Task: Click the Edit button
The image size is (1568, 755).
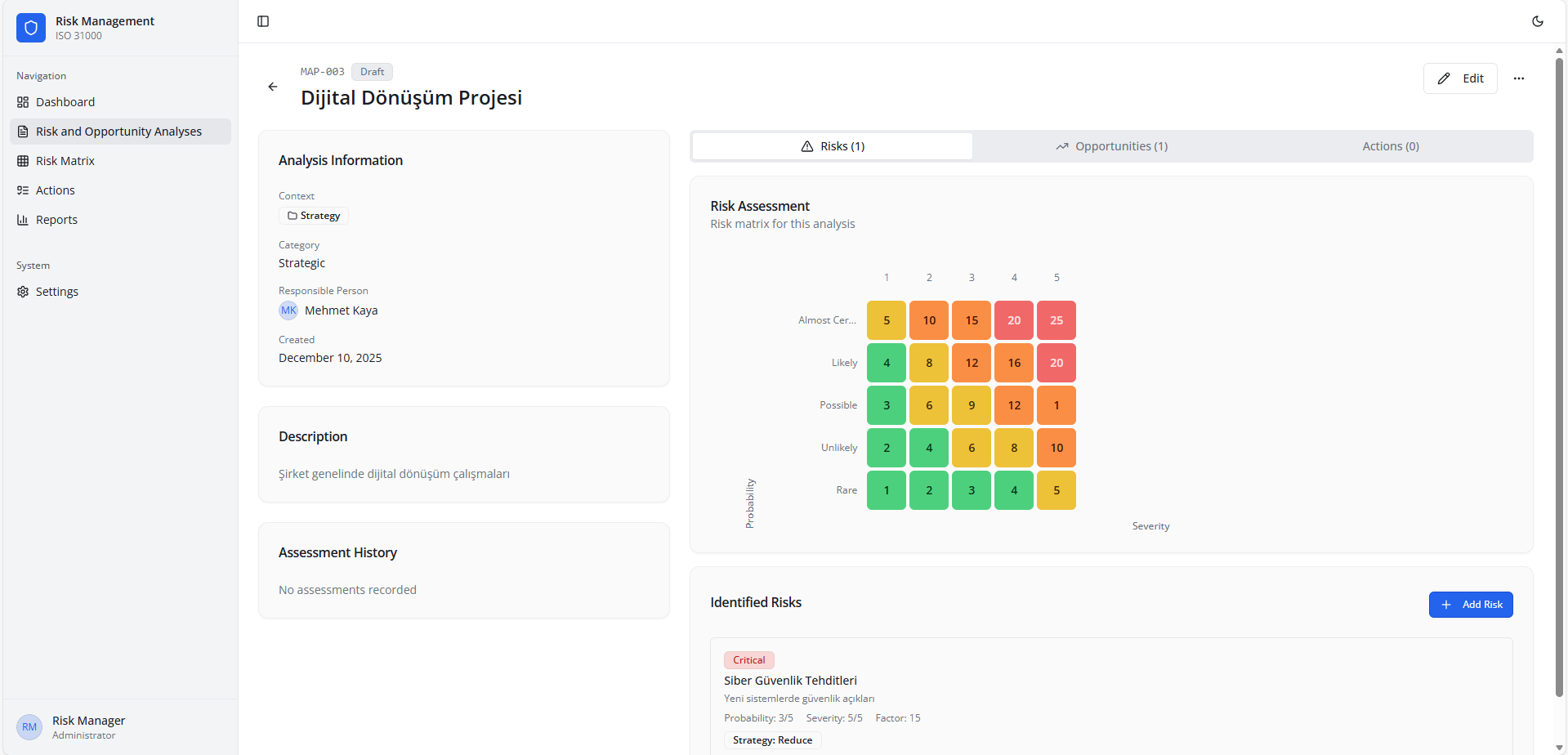Action: click(1459, 78)
